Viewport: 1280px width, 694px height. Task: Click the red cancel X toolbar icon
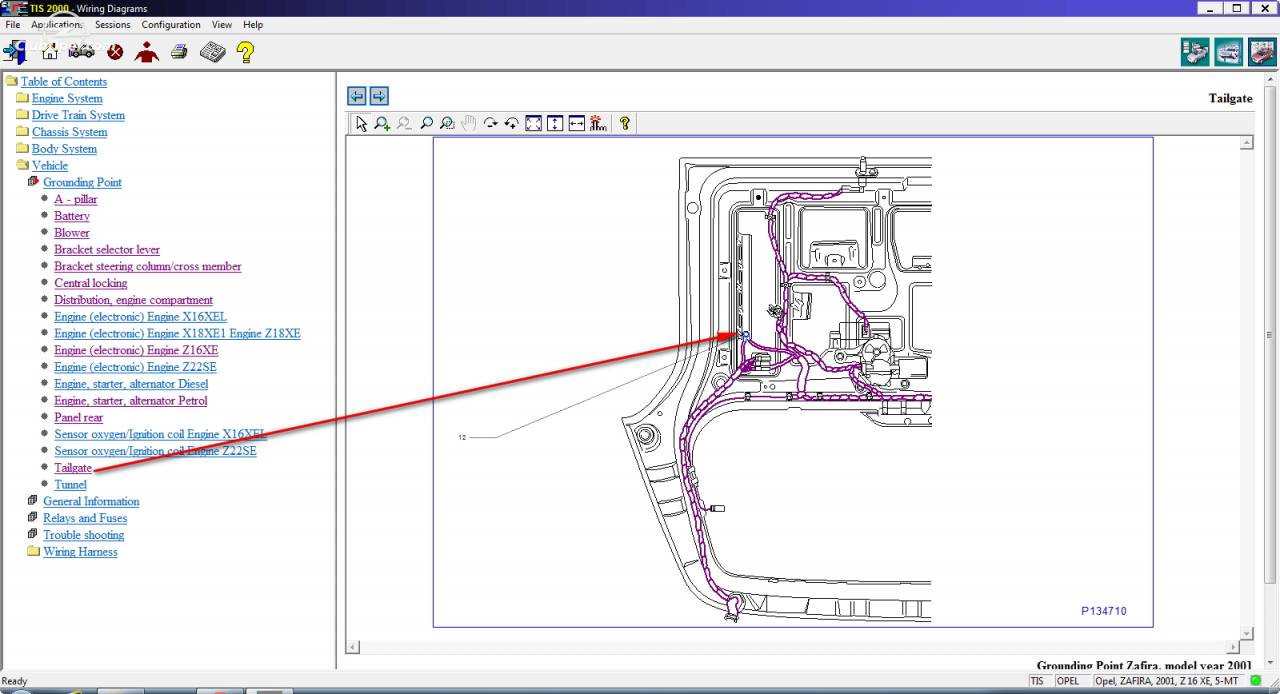click(x=115, y=51)
